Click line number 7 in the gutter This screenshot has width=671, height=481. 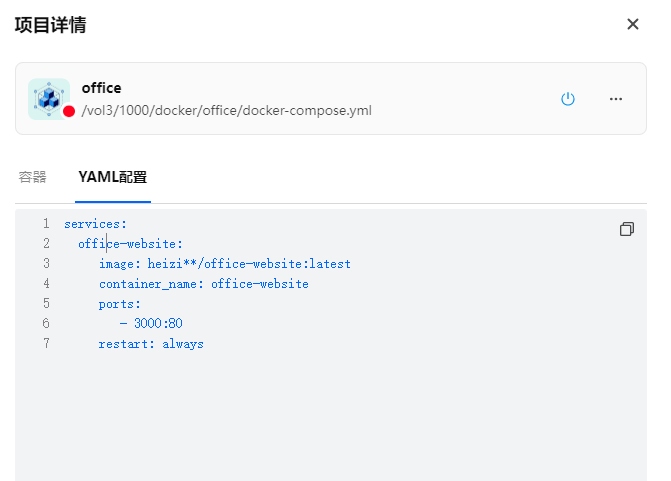point(46,344)
